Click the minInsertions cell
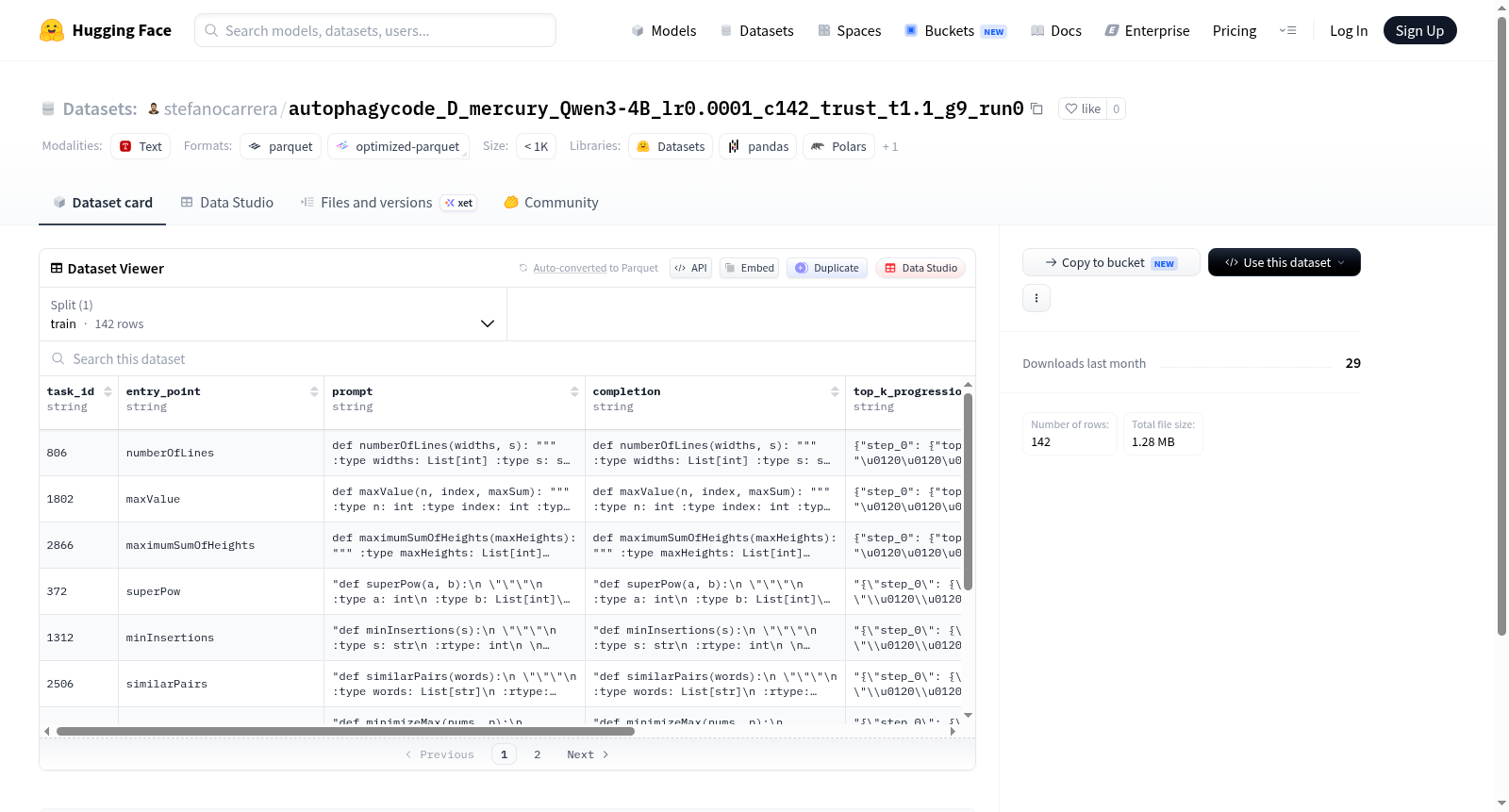The width and height of the screenshot is (1509, 812). 222,638
